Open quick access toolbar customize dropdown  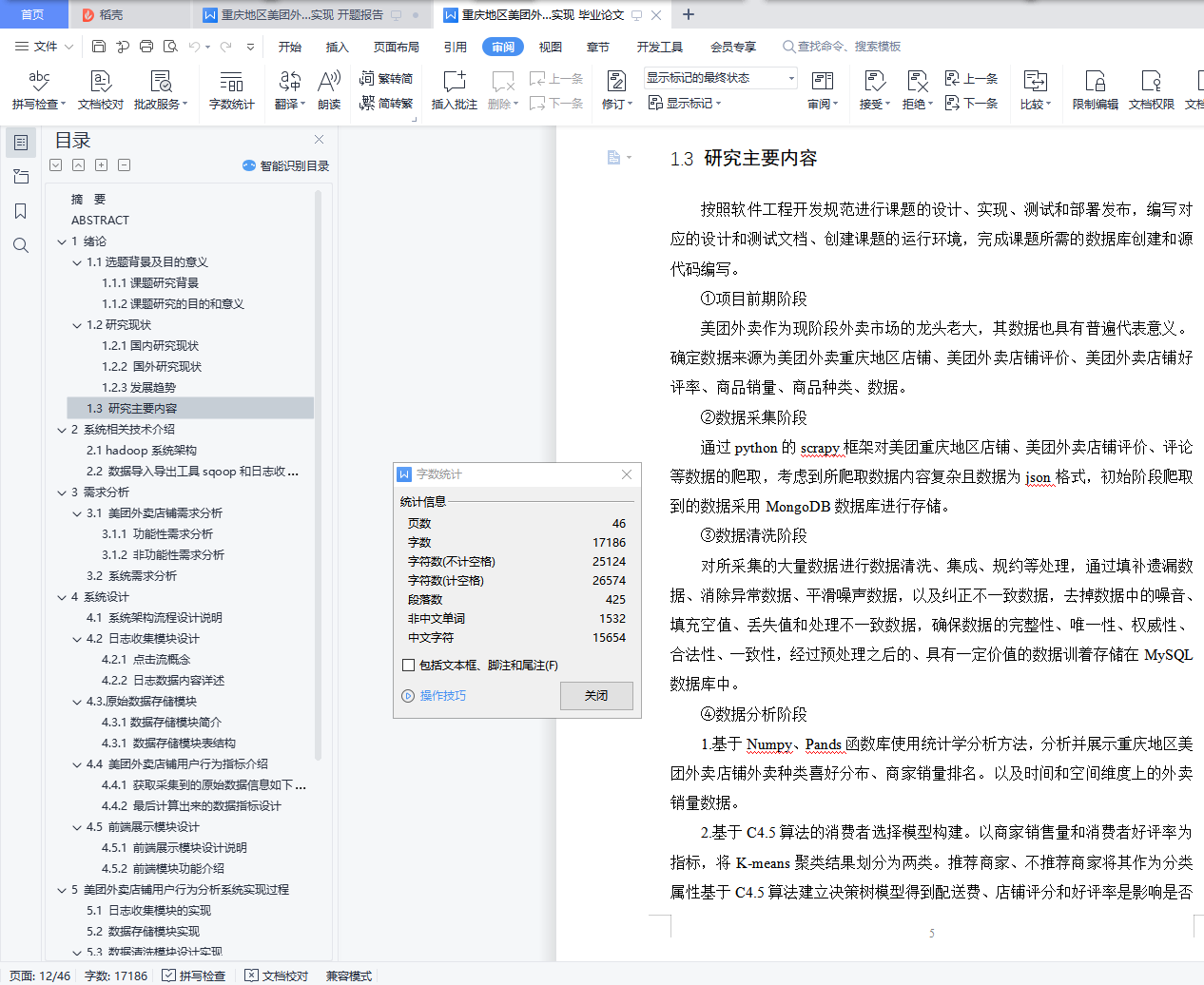pos(250,46)
